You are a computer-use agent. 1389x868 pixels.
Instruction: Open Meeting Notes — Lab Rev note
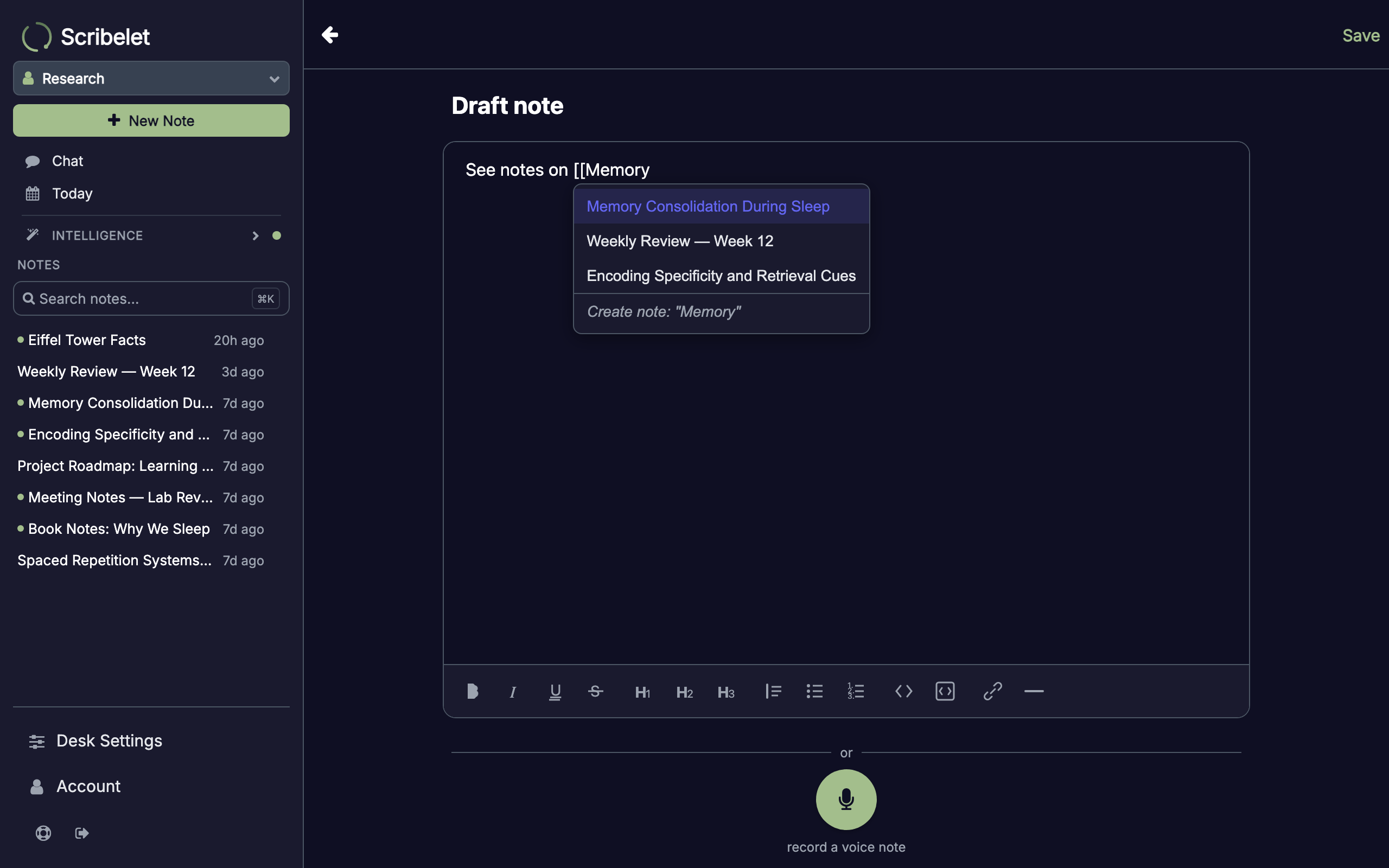click(x=141, y=497)
